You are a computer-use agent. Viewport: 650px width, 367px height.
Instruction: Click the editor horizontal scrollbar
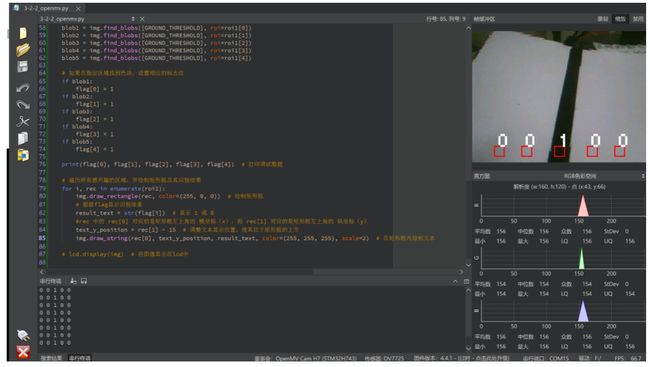click(x=251, y=272)
